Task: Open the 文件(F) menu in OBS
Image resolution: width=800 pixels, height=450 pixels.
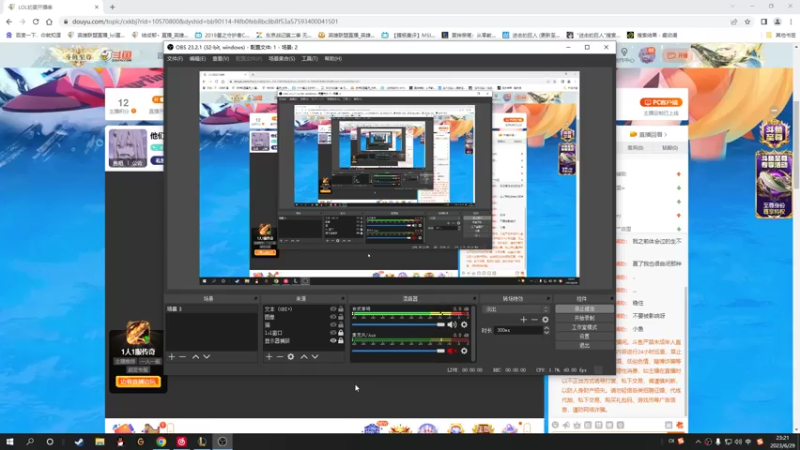Action: click(175, 59)
